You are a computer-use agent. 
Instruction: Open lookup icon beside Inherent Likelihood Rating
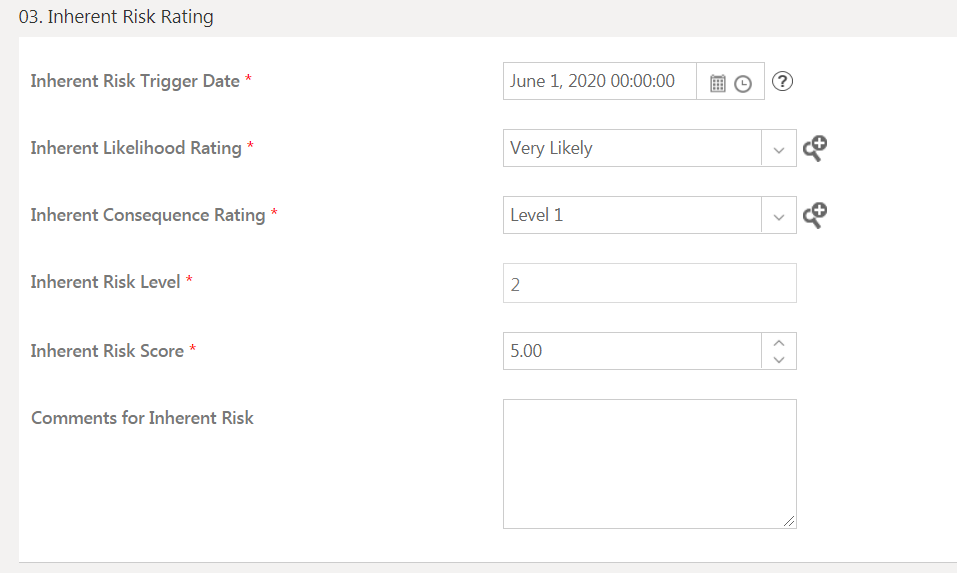click(815, 149)
